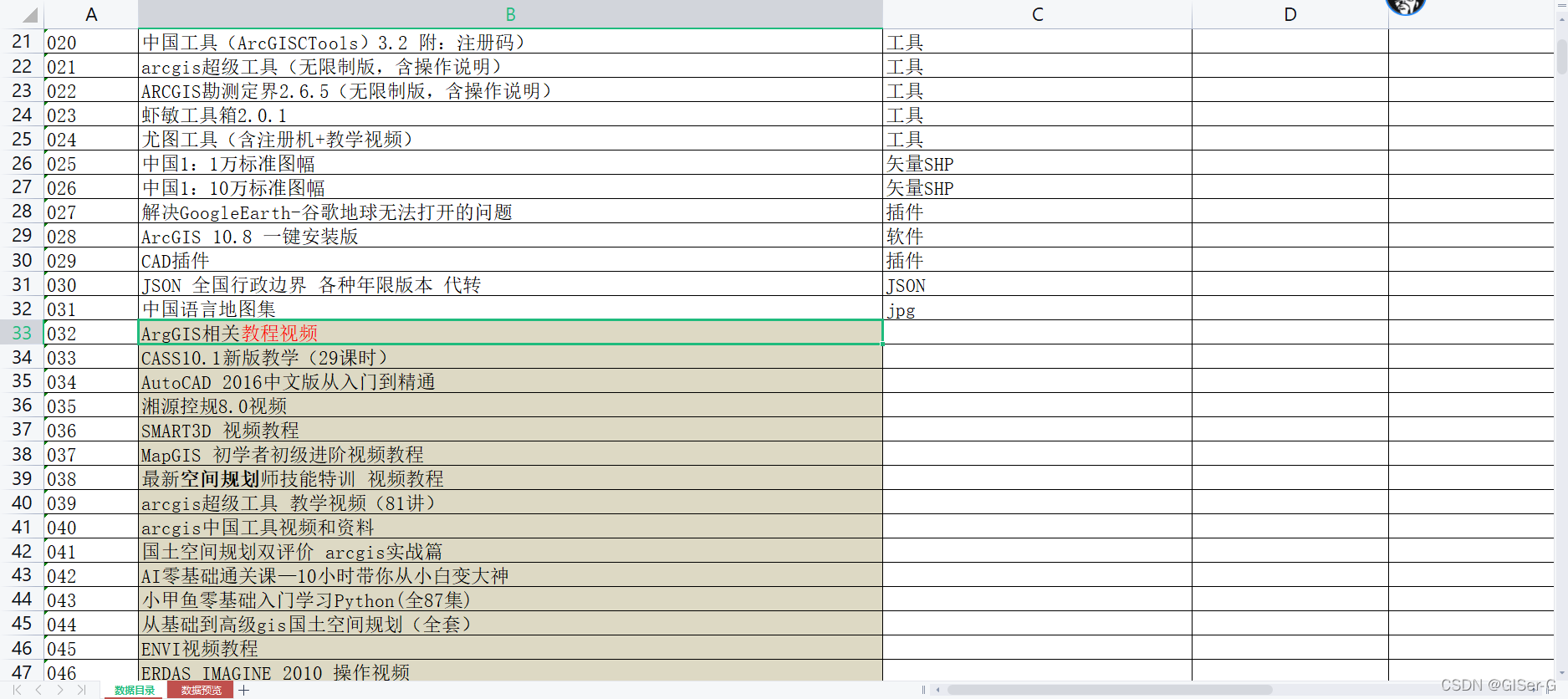Select cell 中国工具（ArcGISCTools）3.2
The width and height of the screenshot is (1568, 699).
510,42
